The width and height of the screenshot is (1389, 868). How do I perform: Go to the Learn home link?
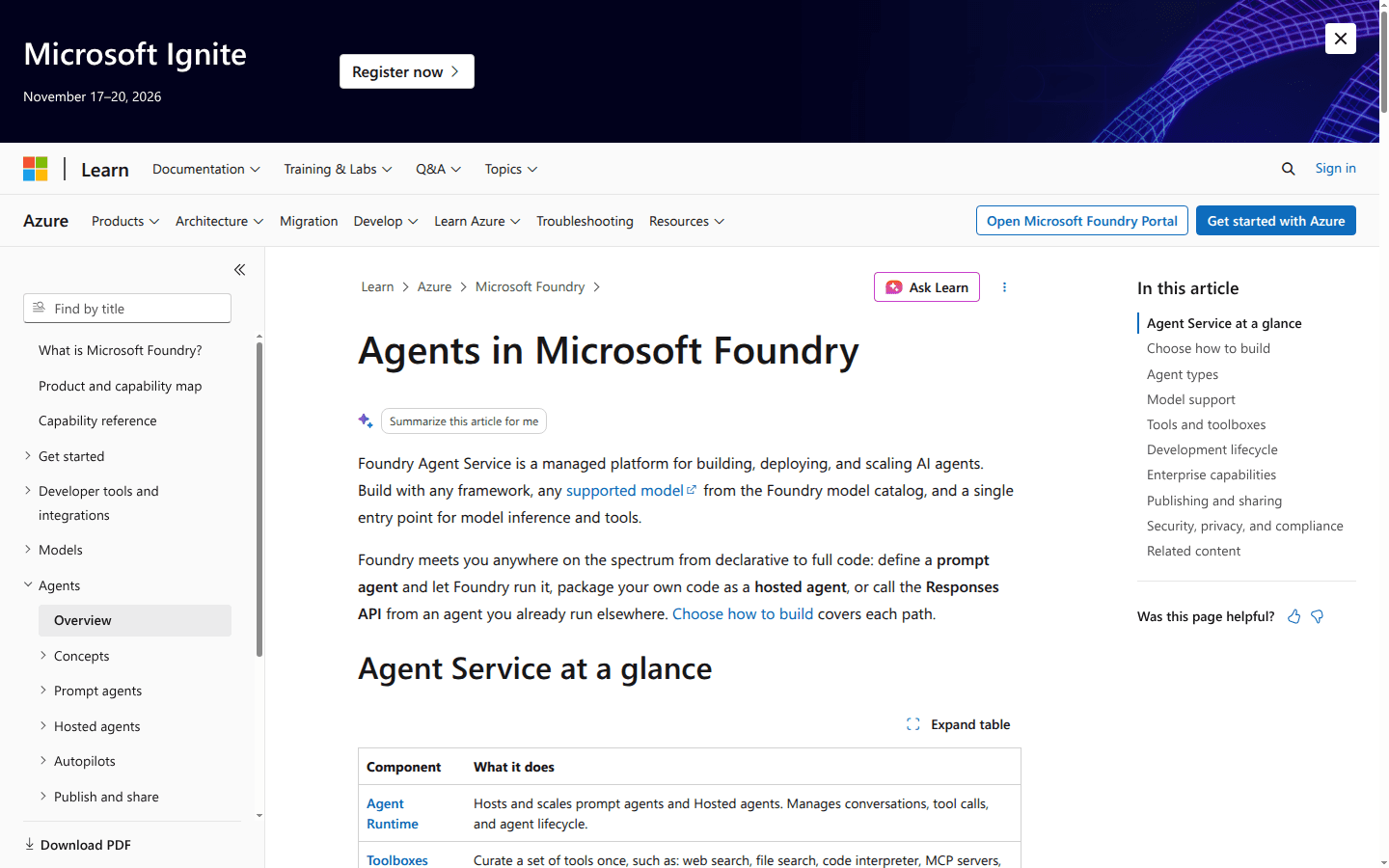[105, 170]
